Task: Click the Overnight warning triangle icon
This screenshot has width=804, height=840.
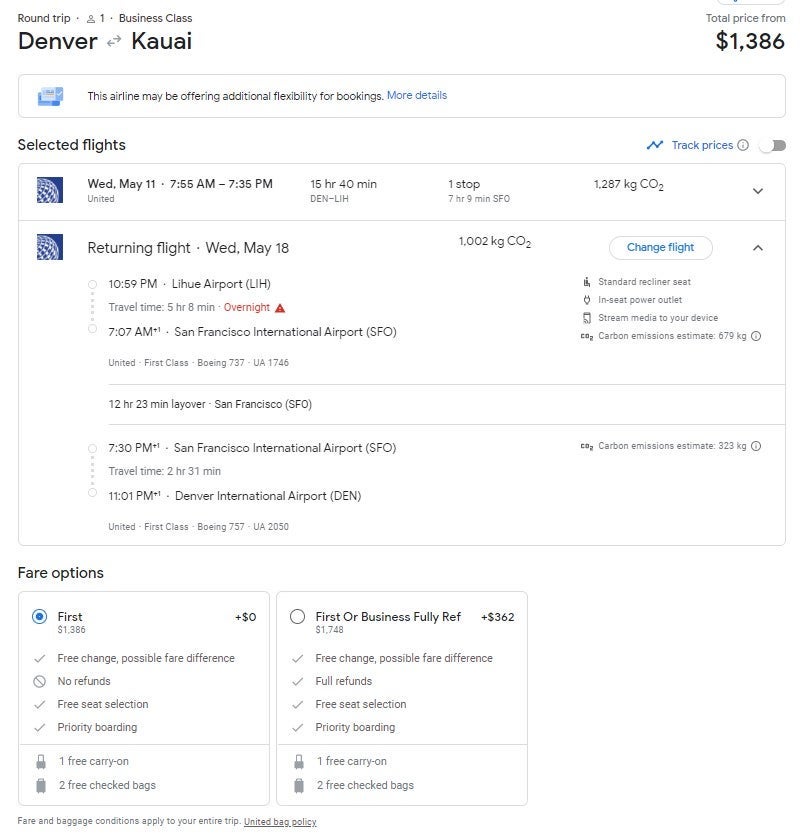Action: [280, 308]
